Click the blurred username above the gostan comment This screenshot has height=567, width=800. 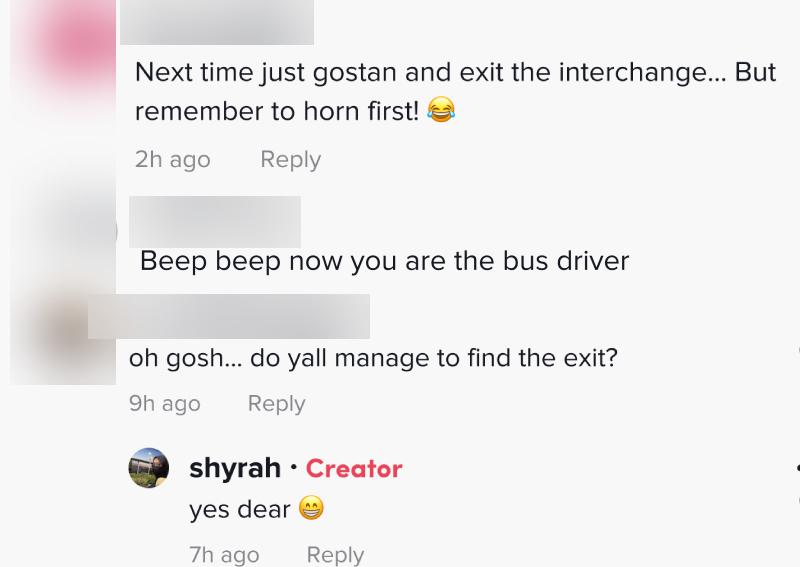coord(217,22)
